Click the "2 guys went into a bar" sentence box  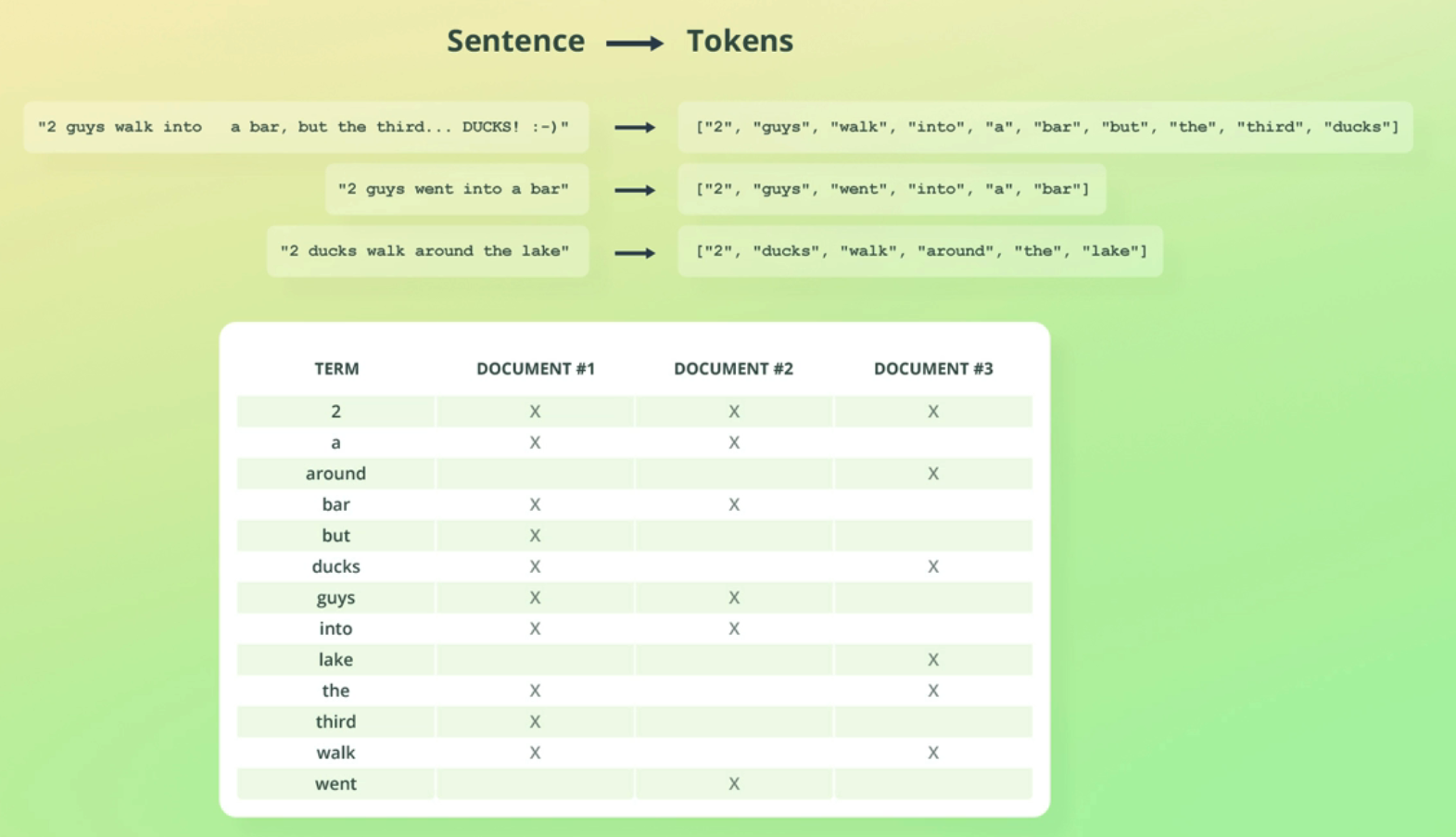tap(454, 189)
